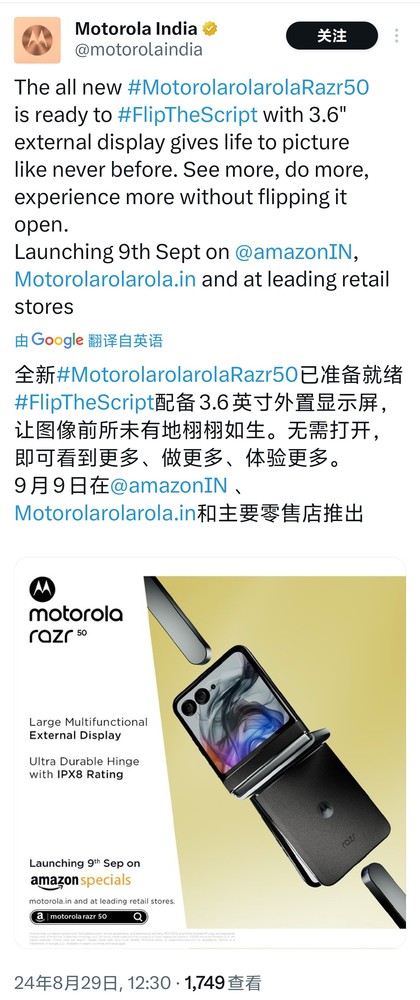Screen dimensions: 420x1000
Task: Click the Motorola logo in the ad image
Action: pyautogui.click(x=42, y=589)
